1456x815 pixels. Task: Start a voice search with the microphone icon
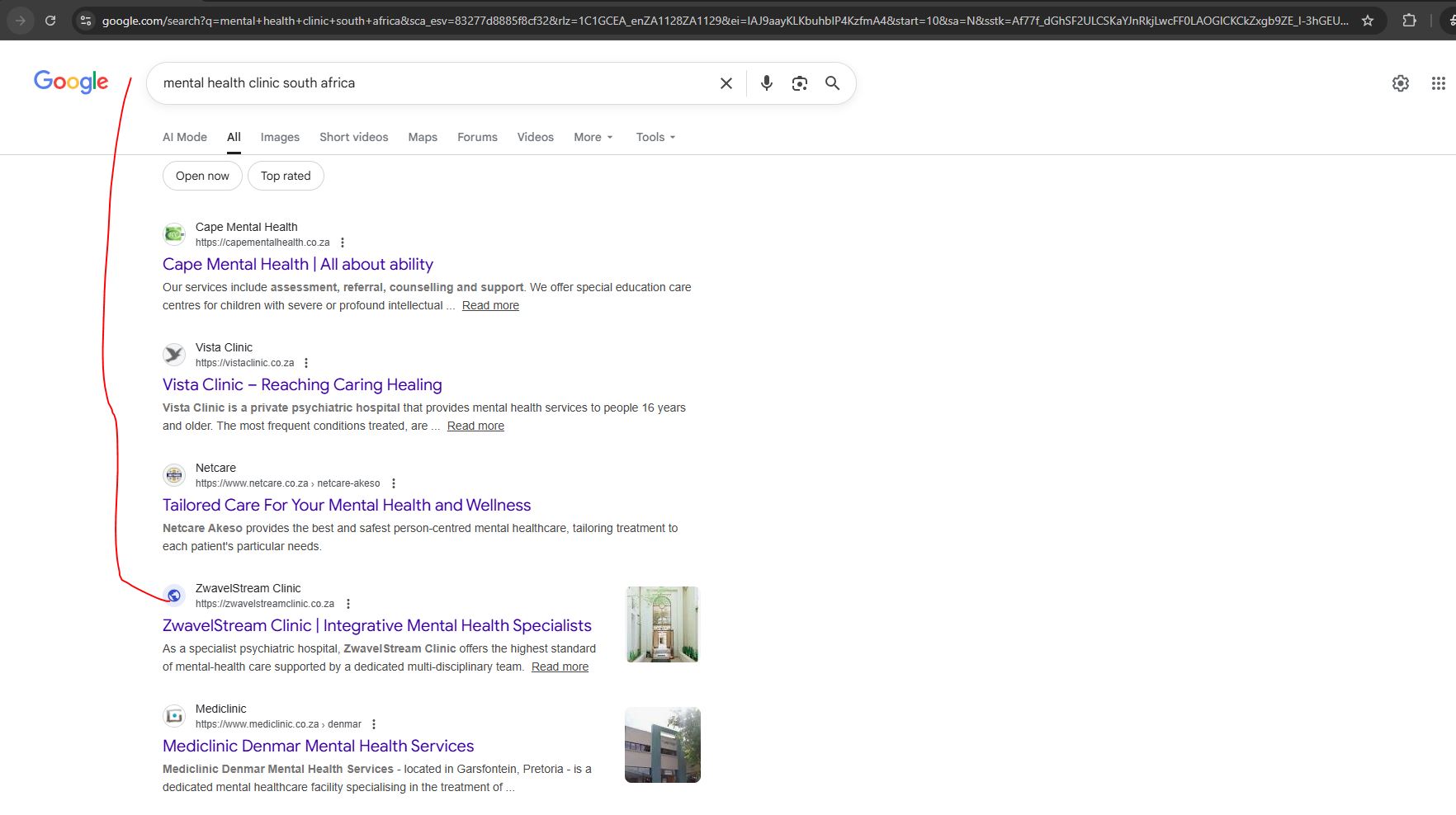pyautogui.click(x=766, y=82)
